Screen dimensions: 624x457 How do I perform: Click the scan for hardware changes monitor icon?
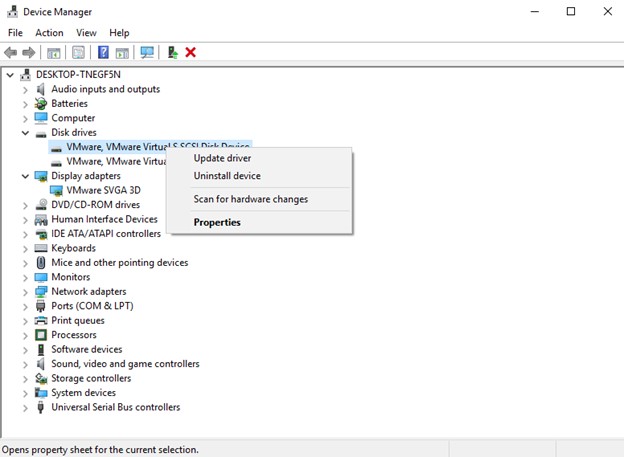[x=147, y=52]
